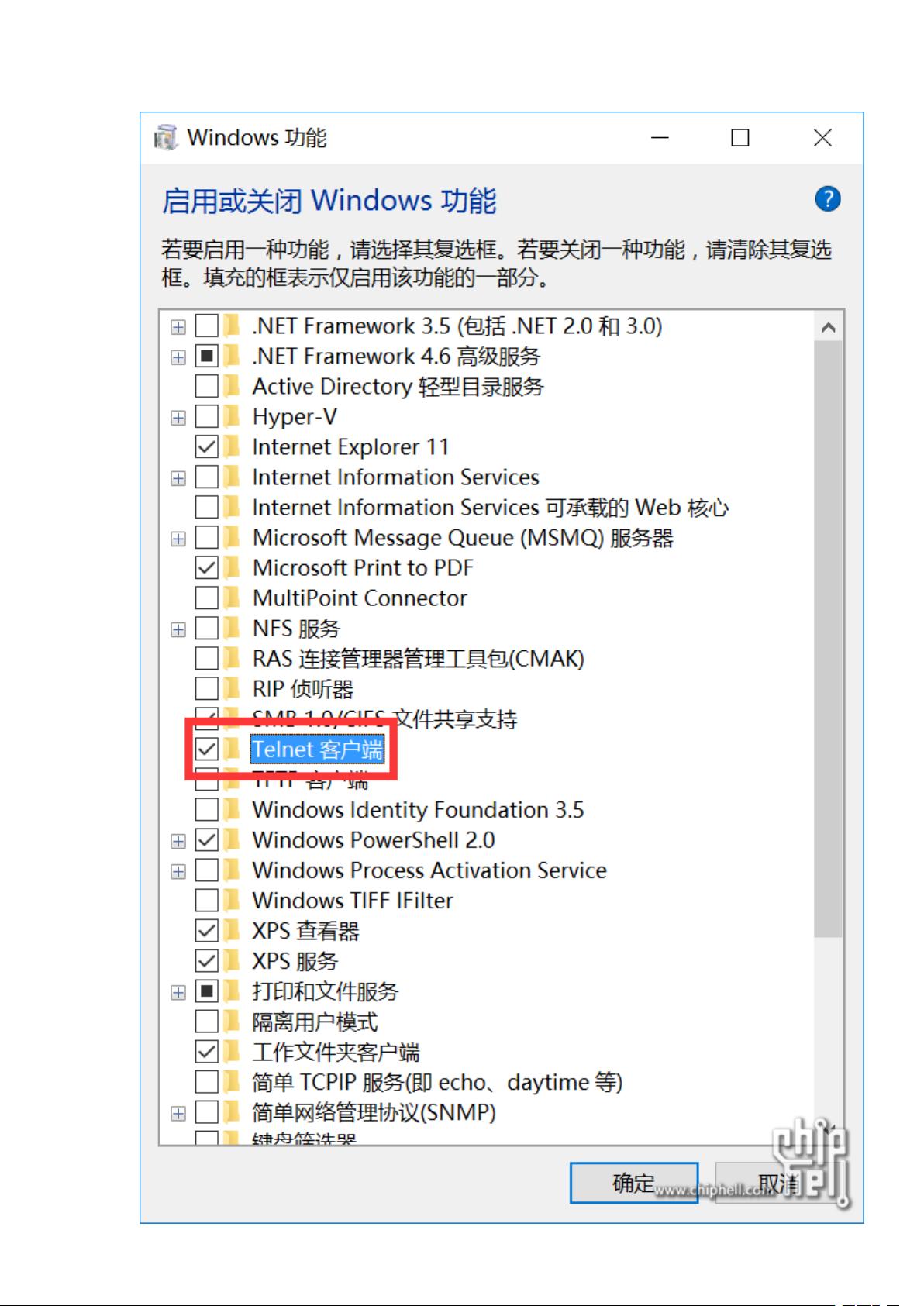Check Windows Identity Foundation 3.5 checkbox
Image resolution: width=924 pixels, height=1306 pixels.
click(206, 810)
